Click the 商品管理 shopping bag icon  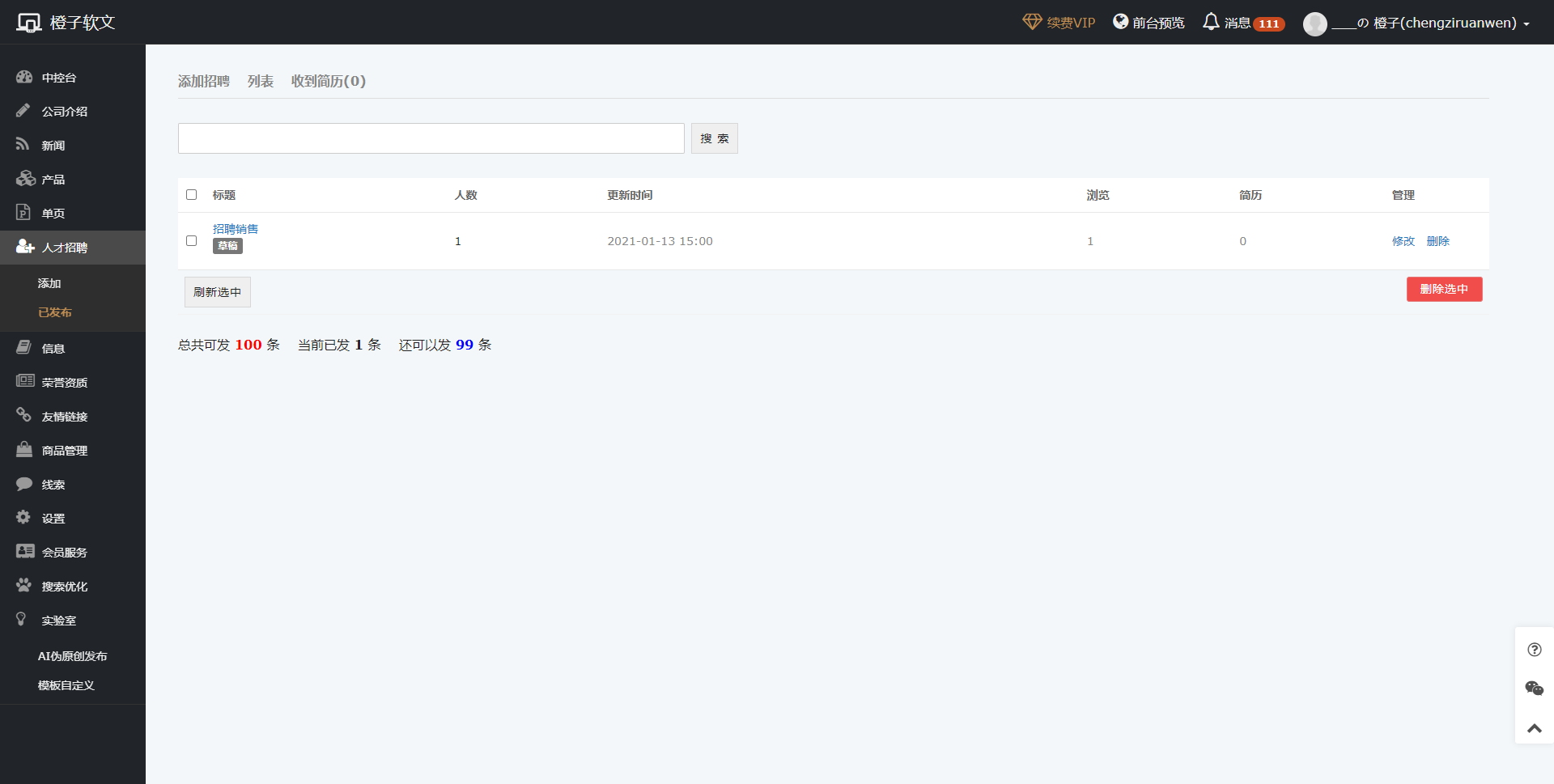click(x=24, y=449)
